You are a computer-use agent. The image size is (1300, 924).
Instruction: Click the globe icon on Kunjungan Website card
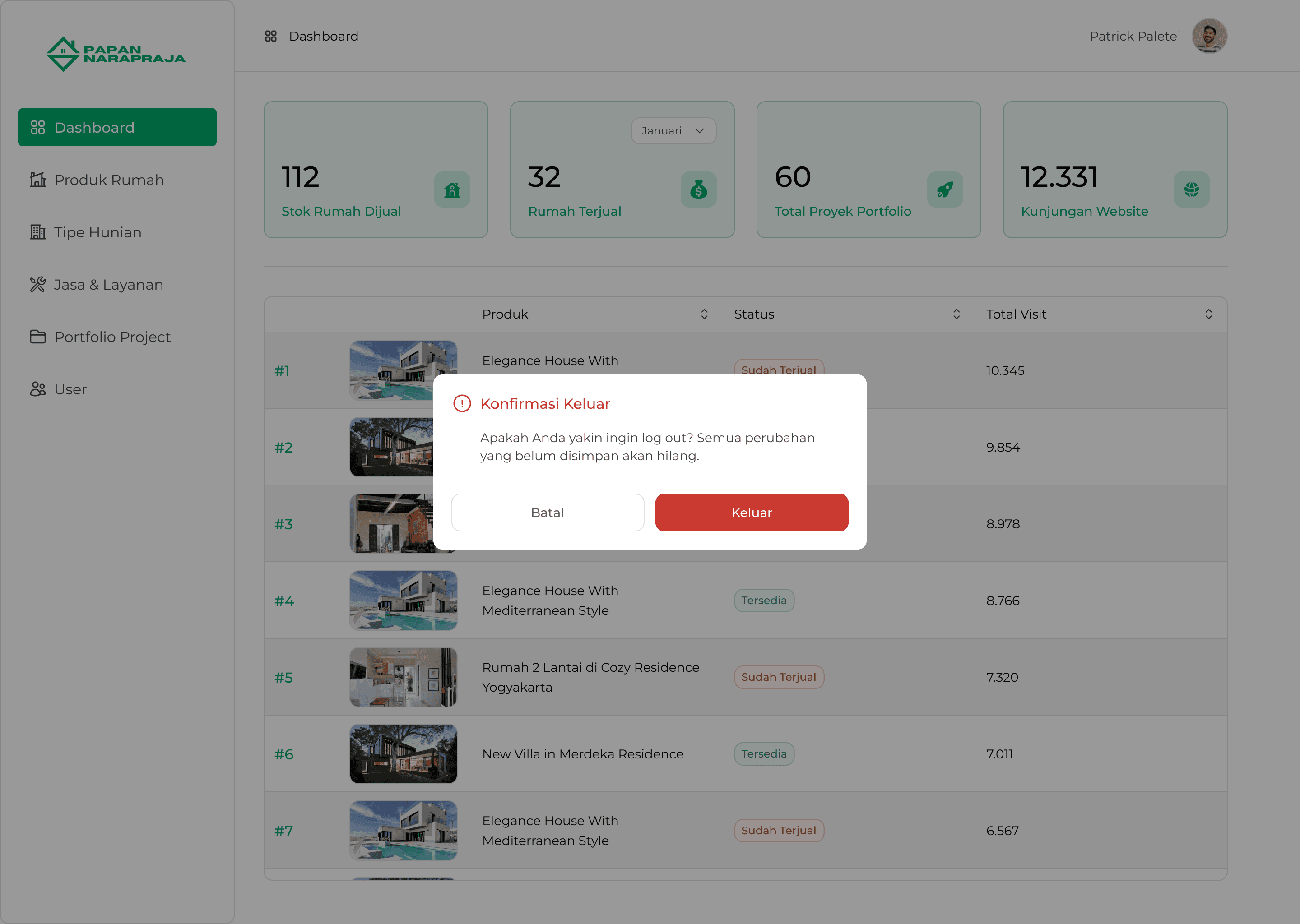click(x=1191, y=189)
